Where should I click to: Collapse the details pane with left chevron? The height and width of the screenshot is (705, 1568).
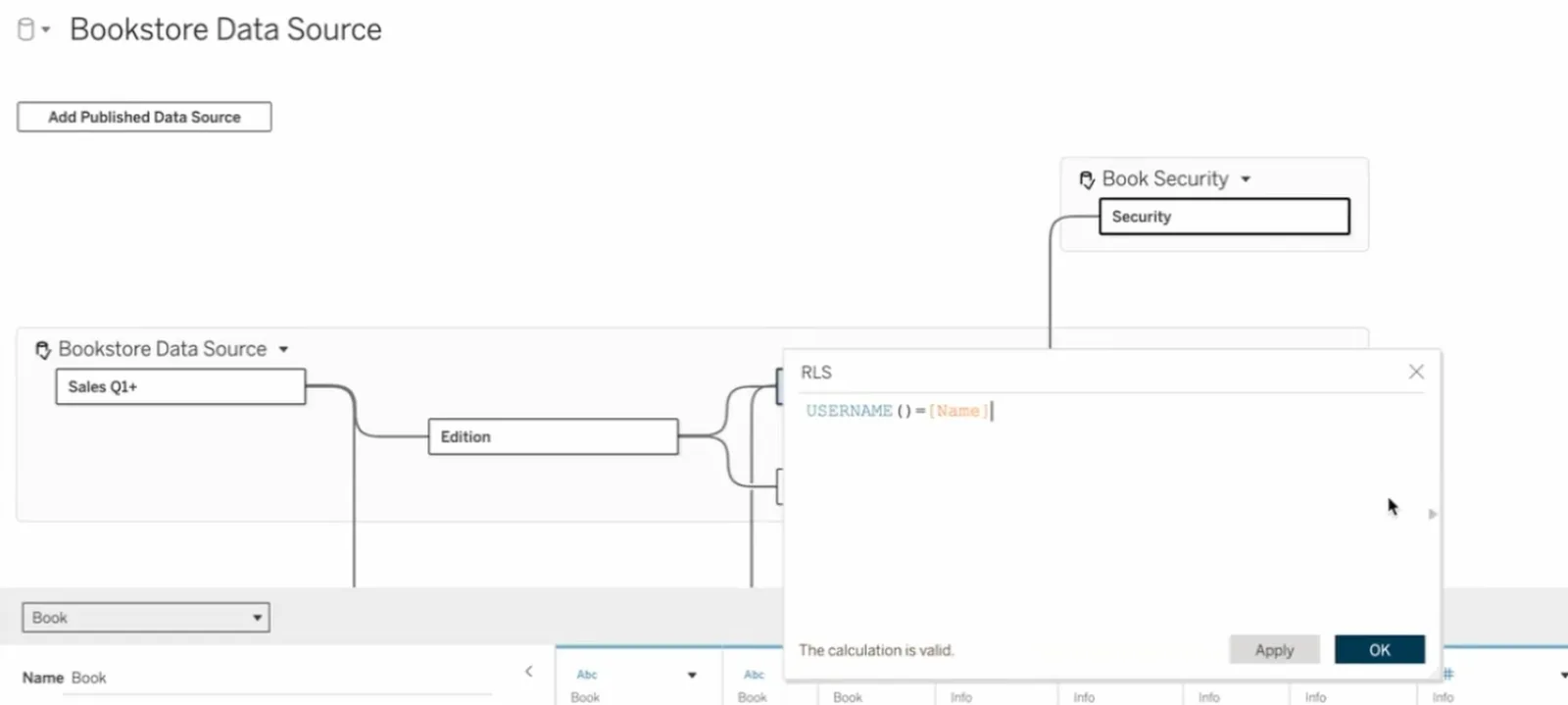pyautogui.click(x=528, y=672)
